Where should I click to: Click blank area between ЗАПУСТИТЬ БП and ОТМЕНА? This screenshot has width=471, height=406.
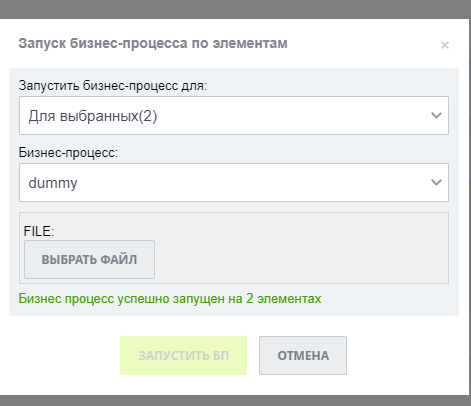[x=253, y=355]
